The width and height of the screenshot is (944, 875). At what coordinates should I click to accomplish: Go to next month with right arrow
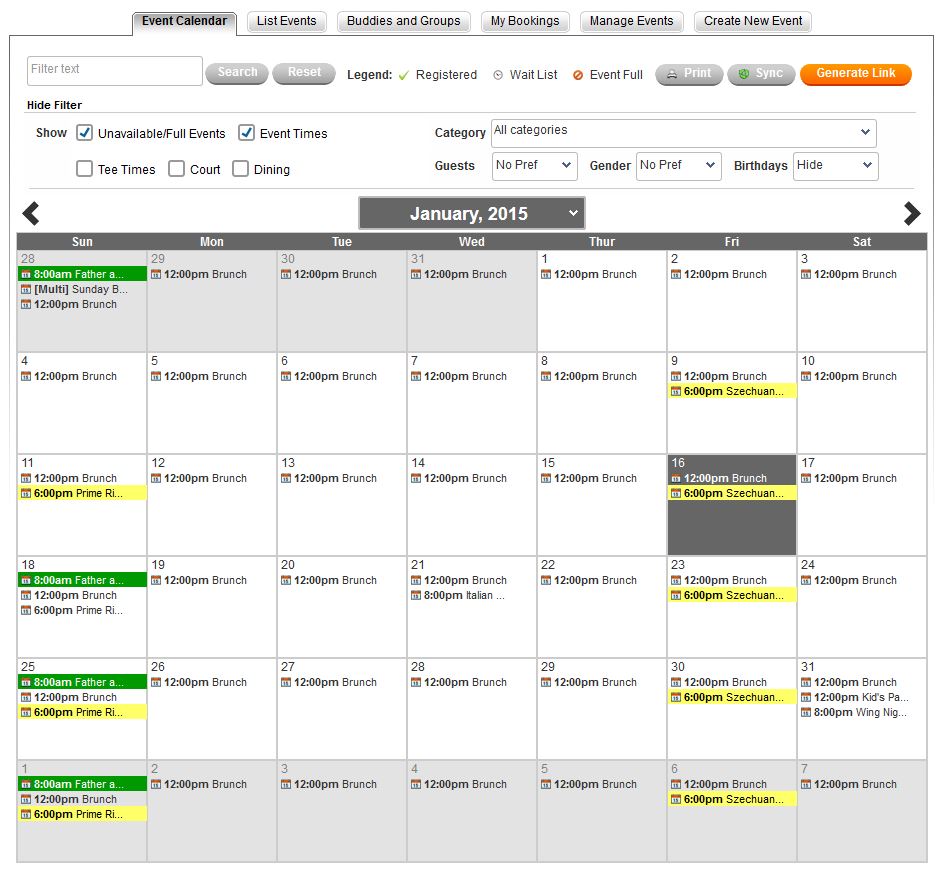(x=911, y=213)
